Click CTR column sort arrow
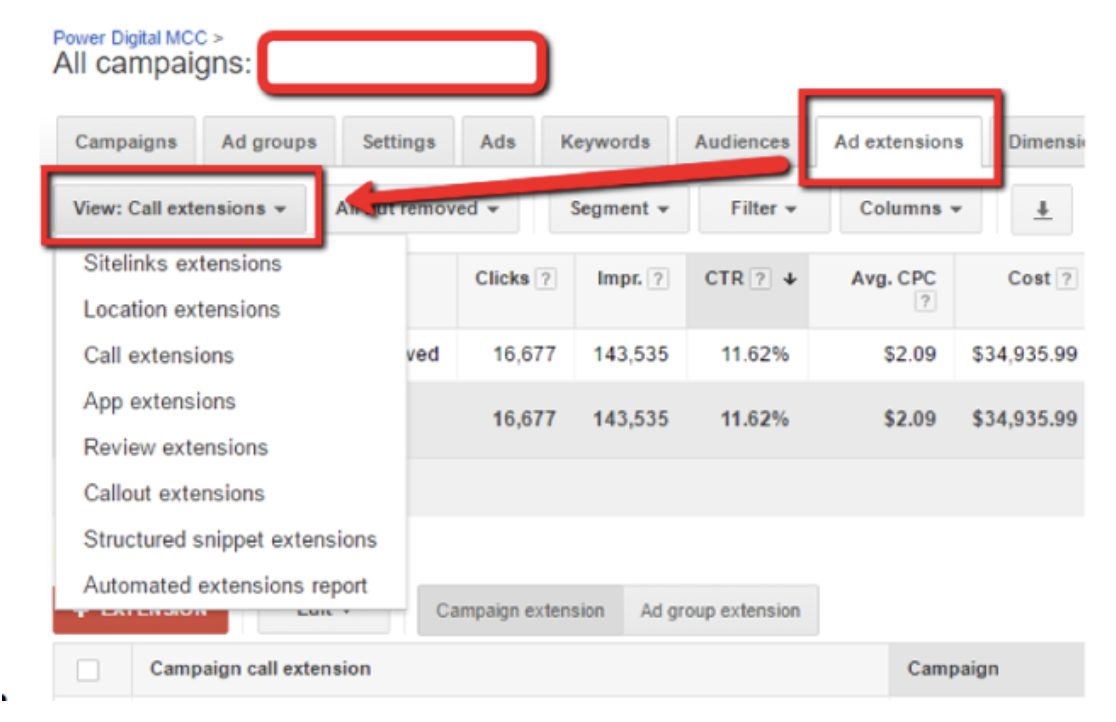Image resolution: width=1116 pixels, height=722 pixels. [x=788, y=280]
